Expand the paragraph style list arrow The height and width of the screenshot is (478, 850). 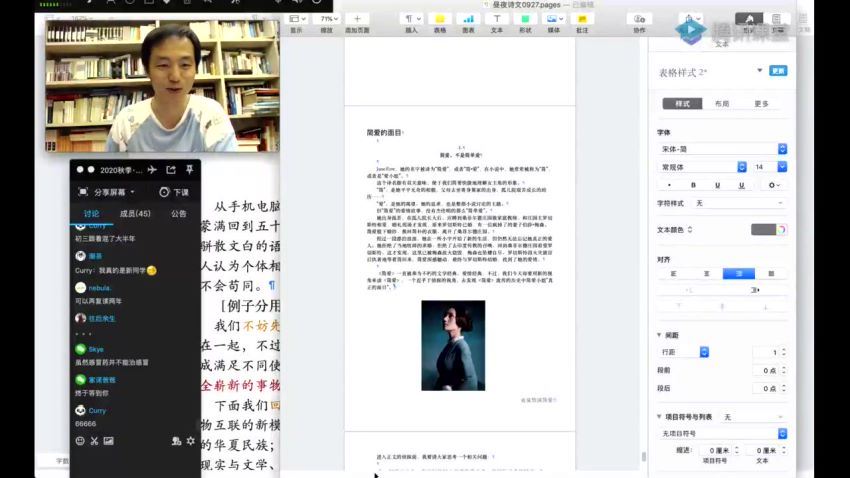coord(759,71)
